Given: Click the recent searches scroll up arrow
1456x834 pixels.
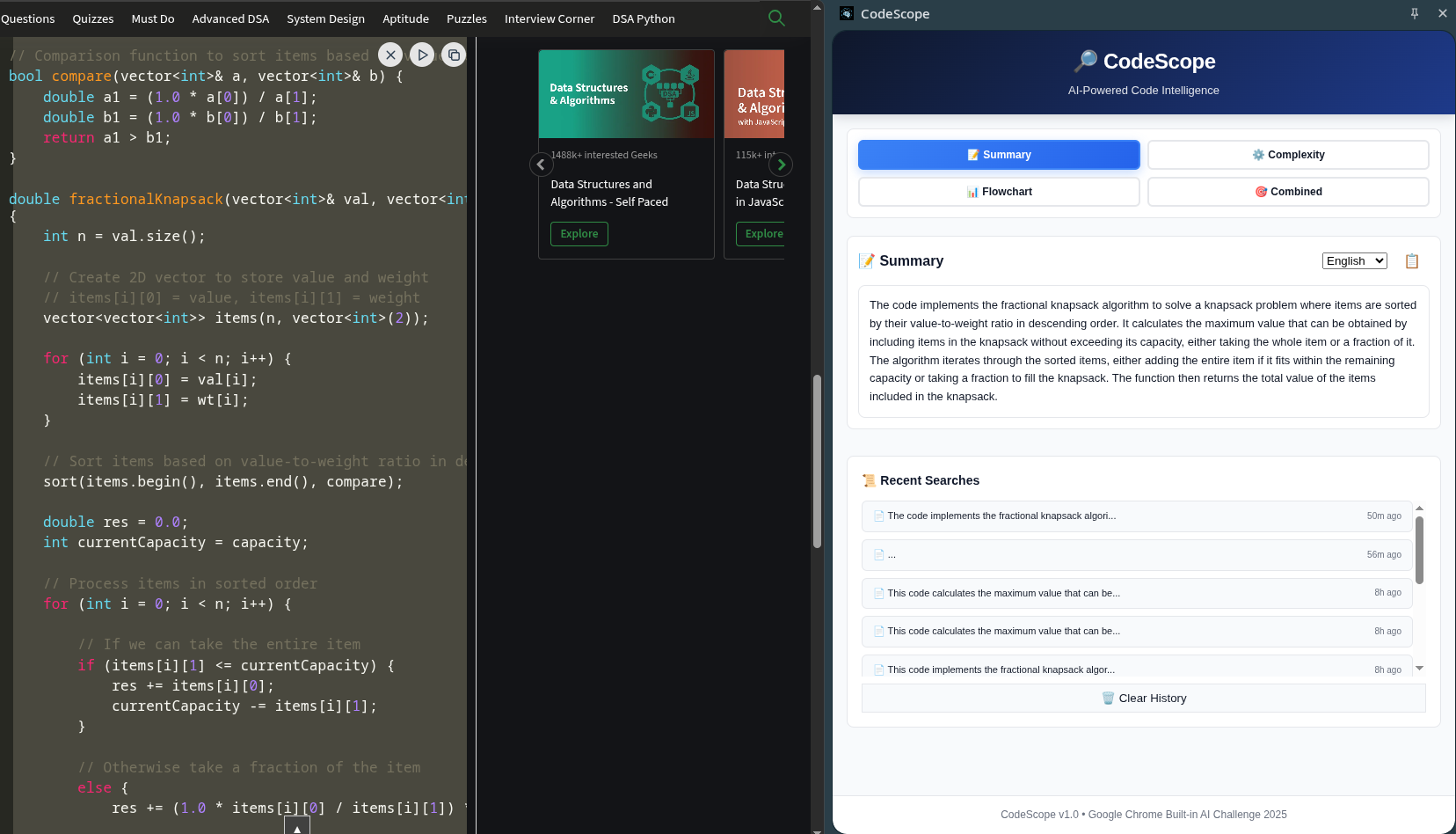Looking at the screenshot, I should click(1419, 508).
